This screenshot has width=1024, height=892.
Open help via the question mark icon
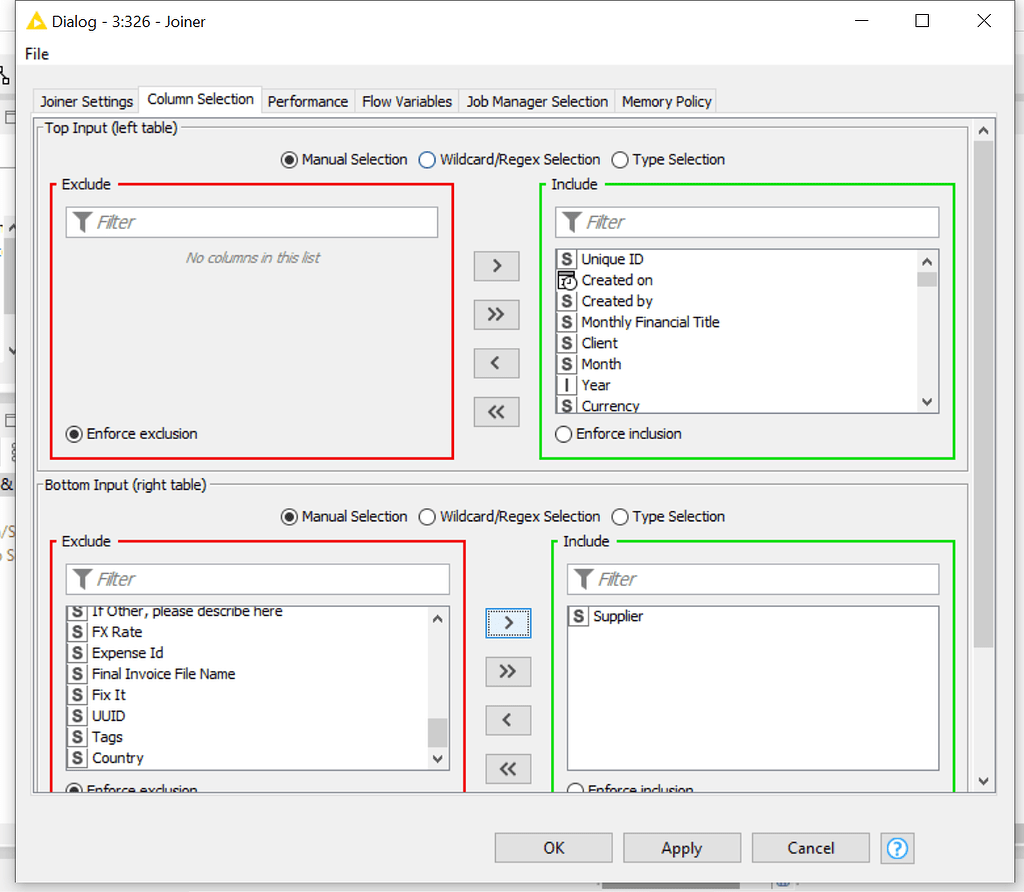tap(897, 848)
